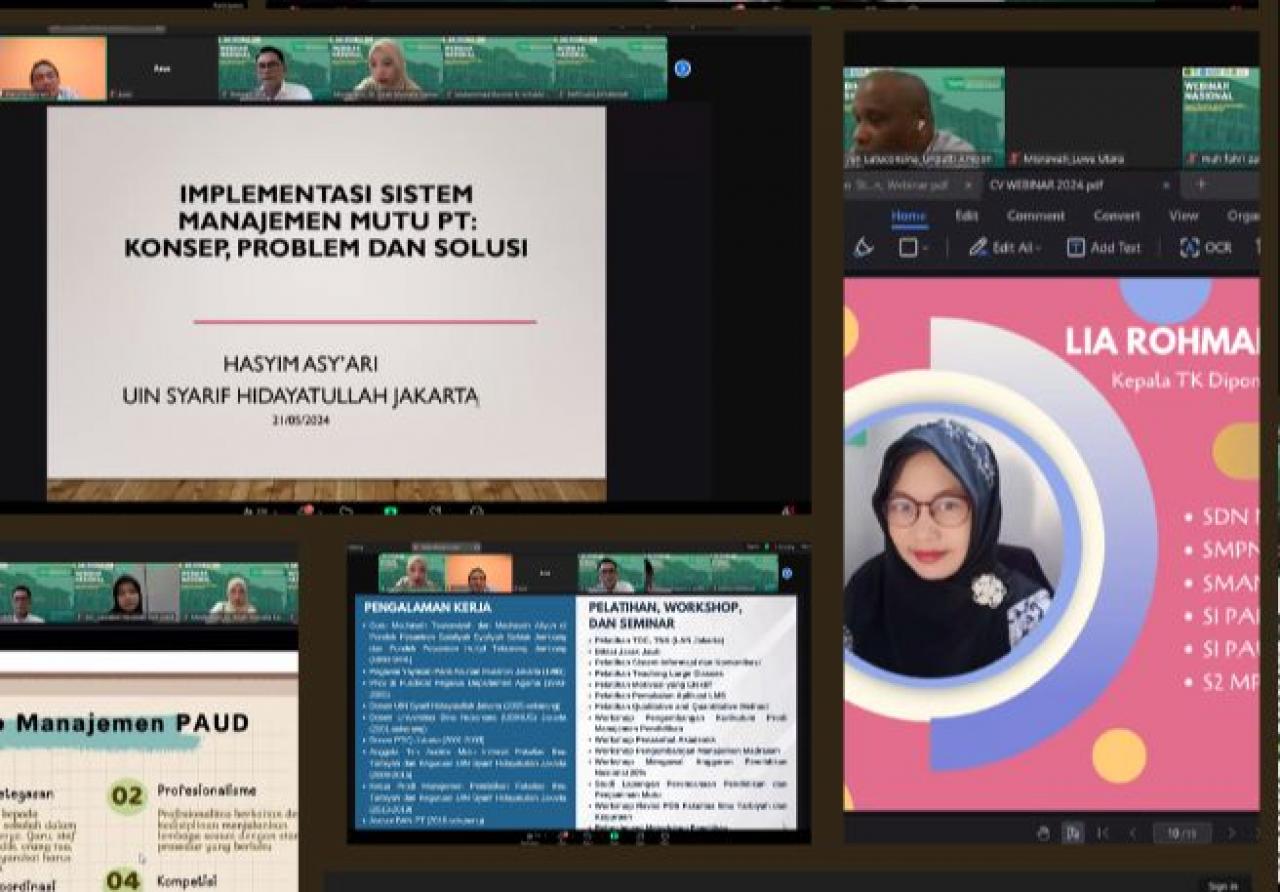
Task: Jump to first page using the first-page icon
Action: pos(1105,832)
